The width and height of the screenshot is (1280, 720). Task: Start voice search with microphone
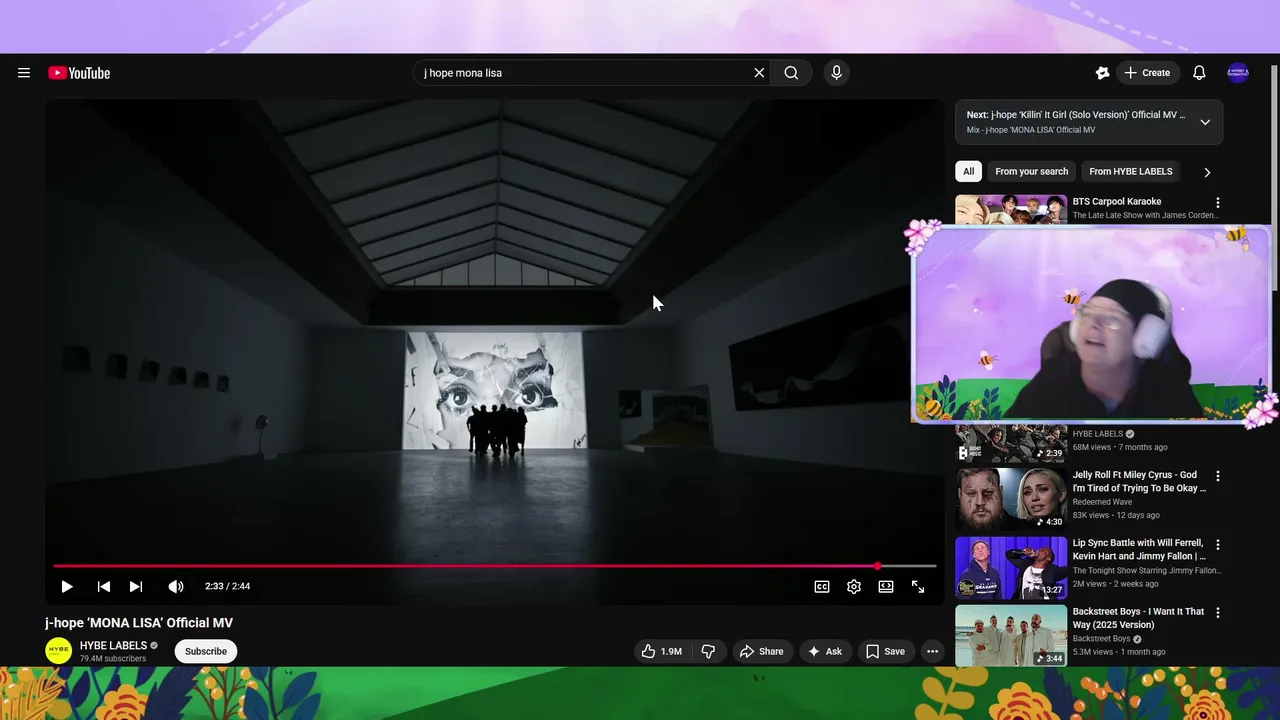(x=837, y=73)
